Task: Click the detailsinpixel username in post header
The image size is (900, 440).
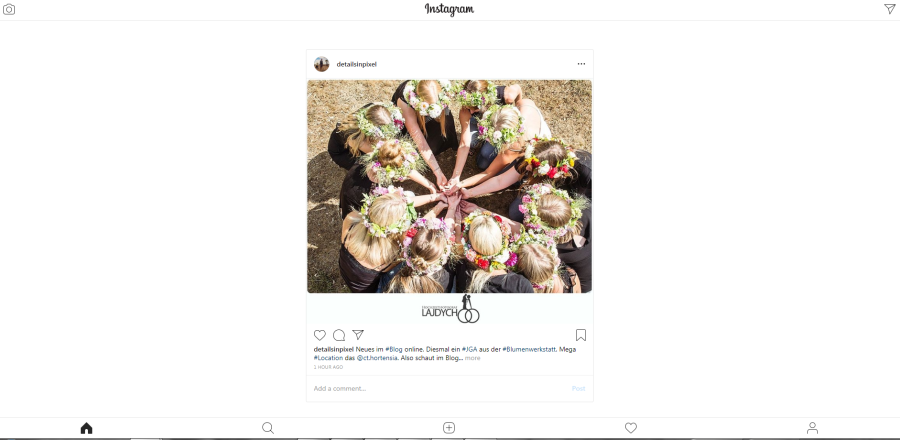Action: pos(356,64)
